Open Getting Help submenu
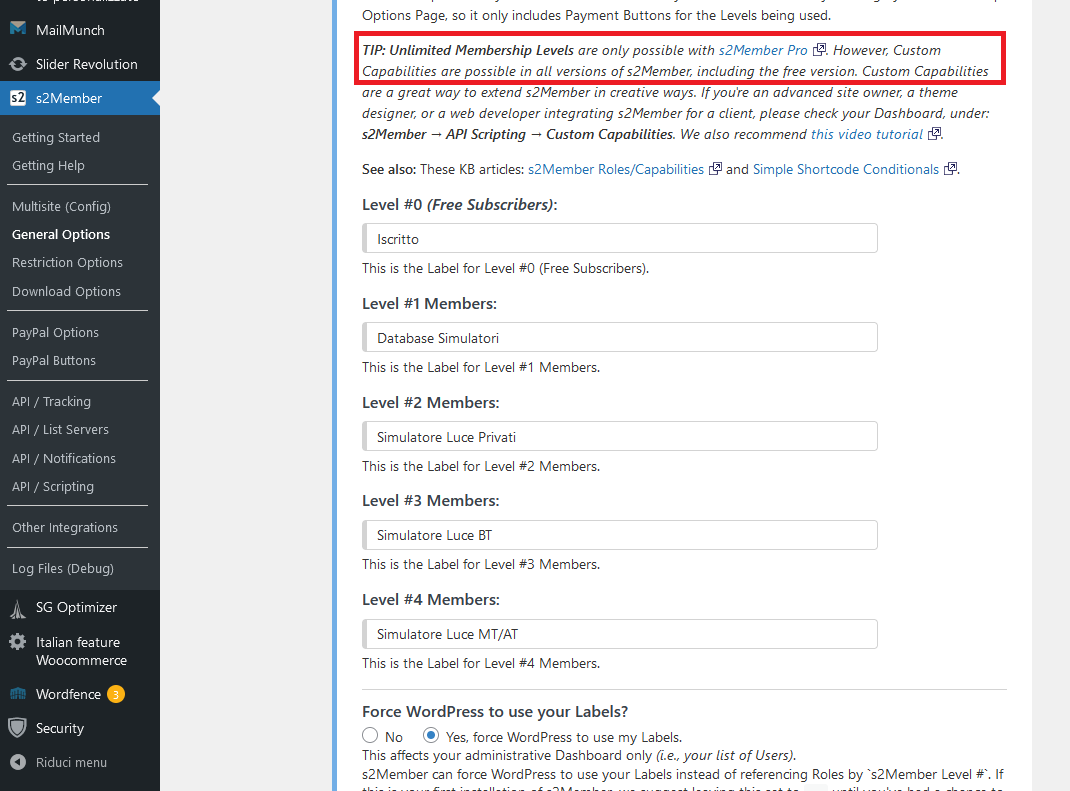The image size is (1070, 791). pos(48,165)
